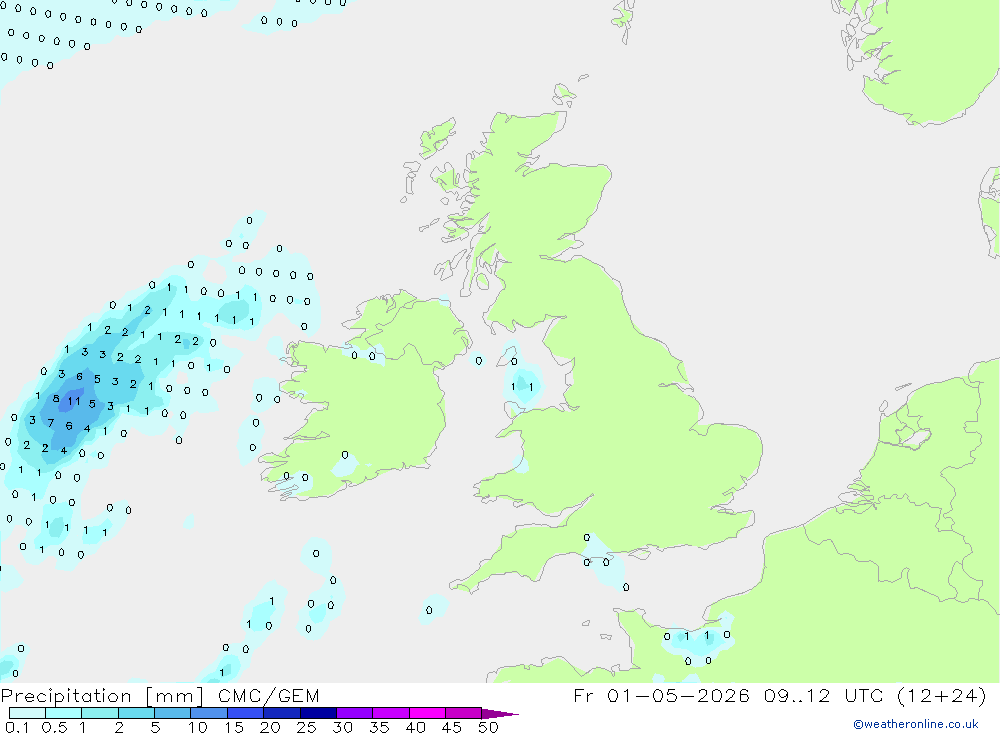1000x733 pixels.
Task: Select the '7' precipitation value on the map
Action: coord(50,423)
